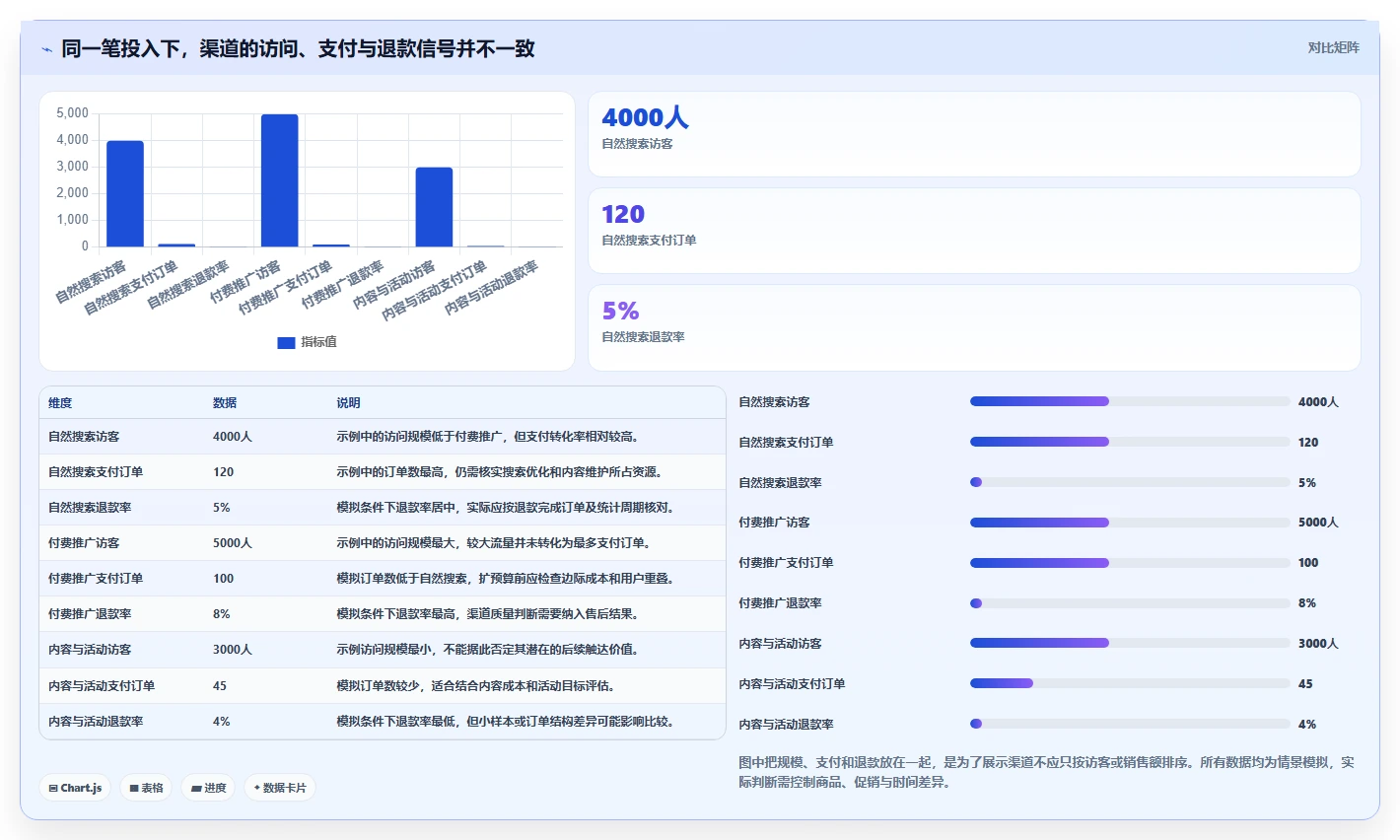Click the Chart.js tag chip
Screen dimensions: 1400x840
click(75, 788)
